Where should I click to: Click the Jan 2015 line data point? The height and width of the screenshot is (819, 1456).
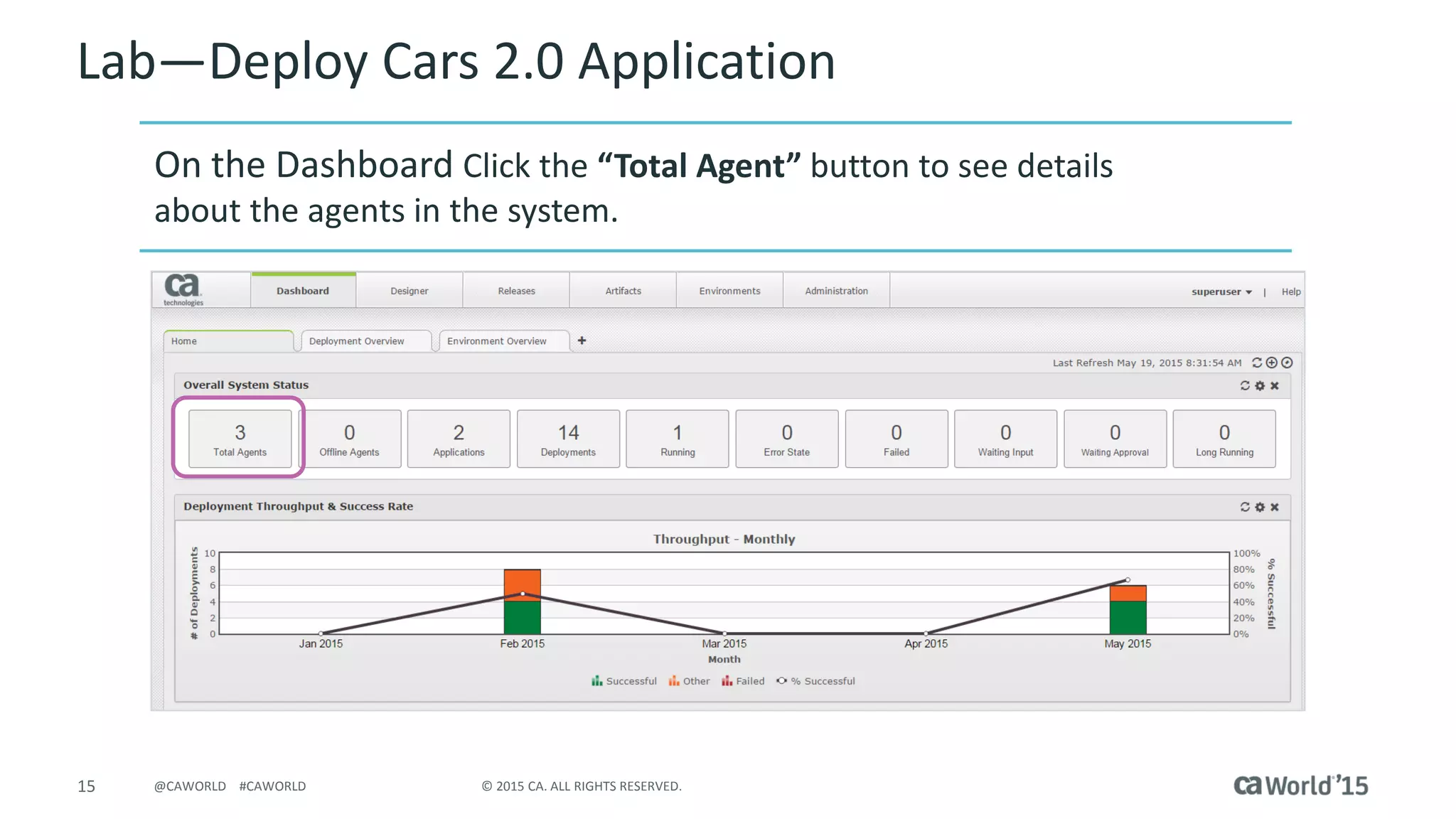(321, 633)
